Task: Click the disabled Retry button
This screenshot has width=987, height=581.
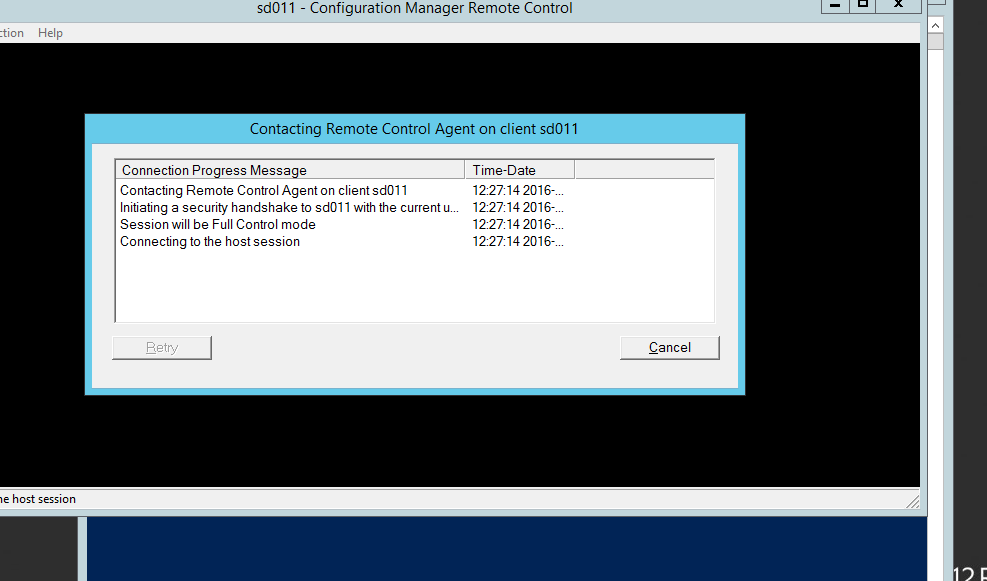Action: coord(161,347)
